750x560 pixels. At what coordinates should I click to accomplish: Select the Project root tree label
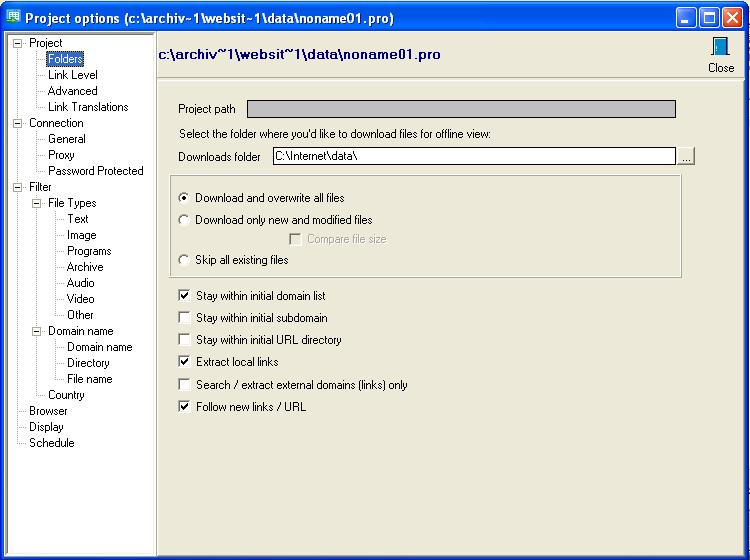(46, 43)
